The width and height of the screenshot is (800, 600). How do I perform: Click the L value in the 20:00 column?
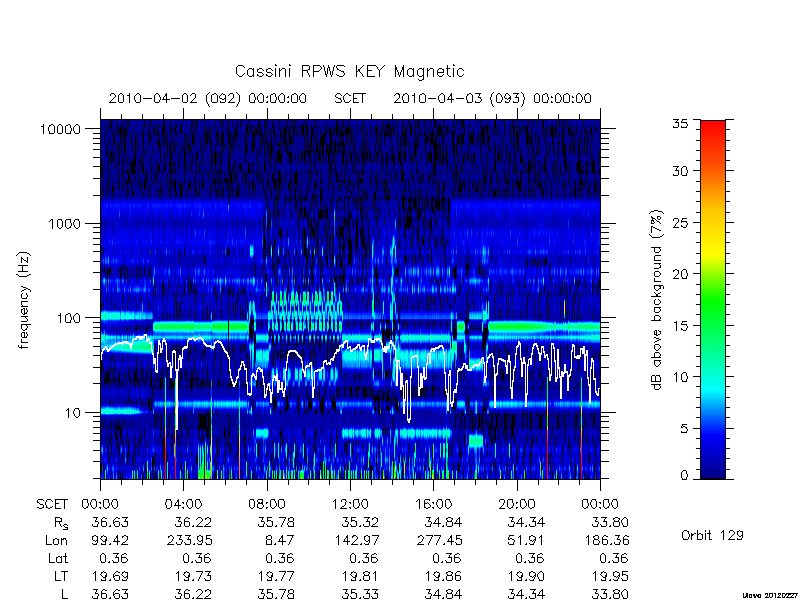coord(526,594)
